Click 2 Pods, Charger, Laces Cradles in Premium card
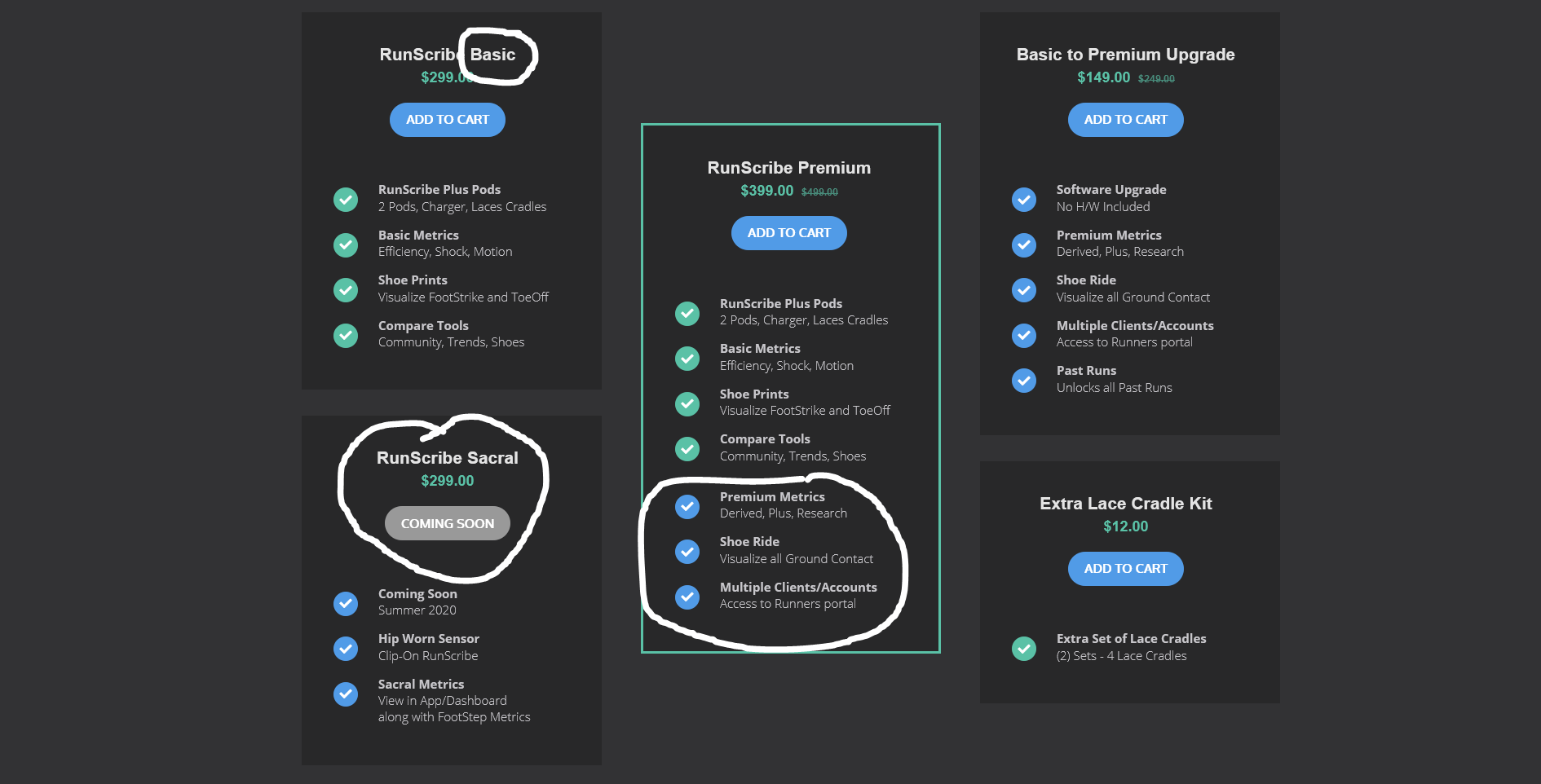The width and height of the screenshot is (1541, 784). pyautogui.click(x=804, y=320)
